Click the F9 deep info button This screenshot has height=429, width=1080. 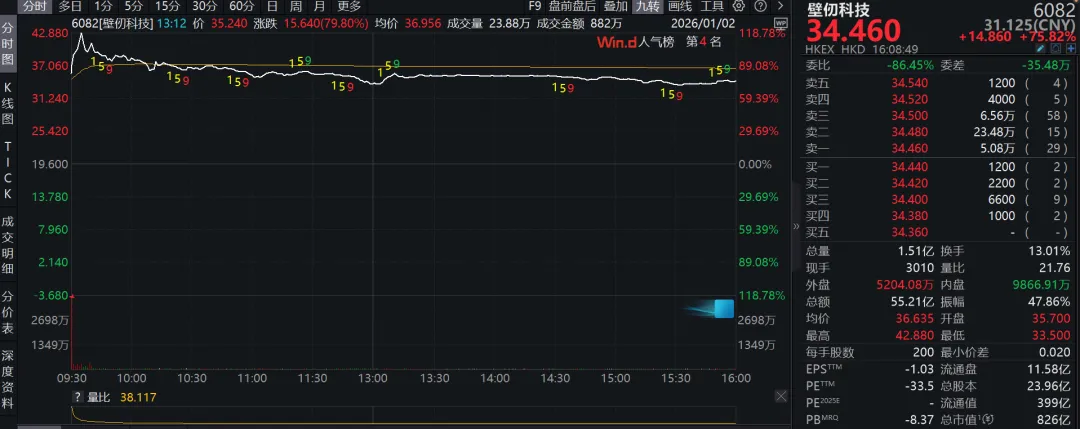click(534, 6)
